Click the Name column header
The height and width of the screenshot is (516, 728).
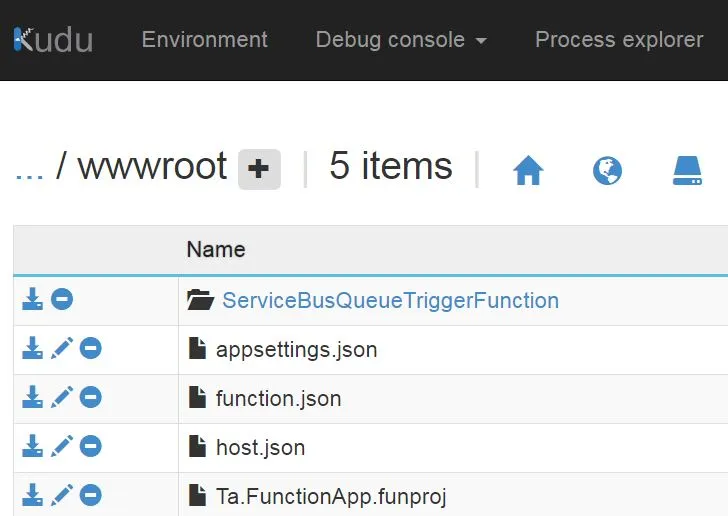tap(216, 249)
